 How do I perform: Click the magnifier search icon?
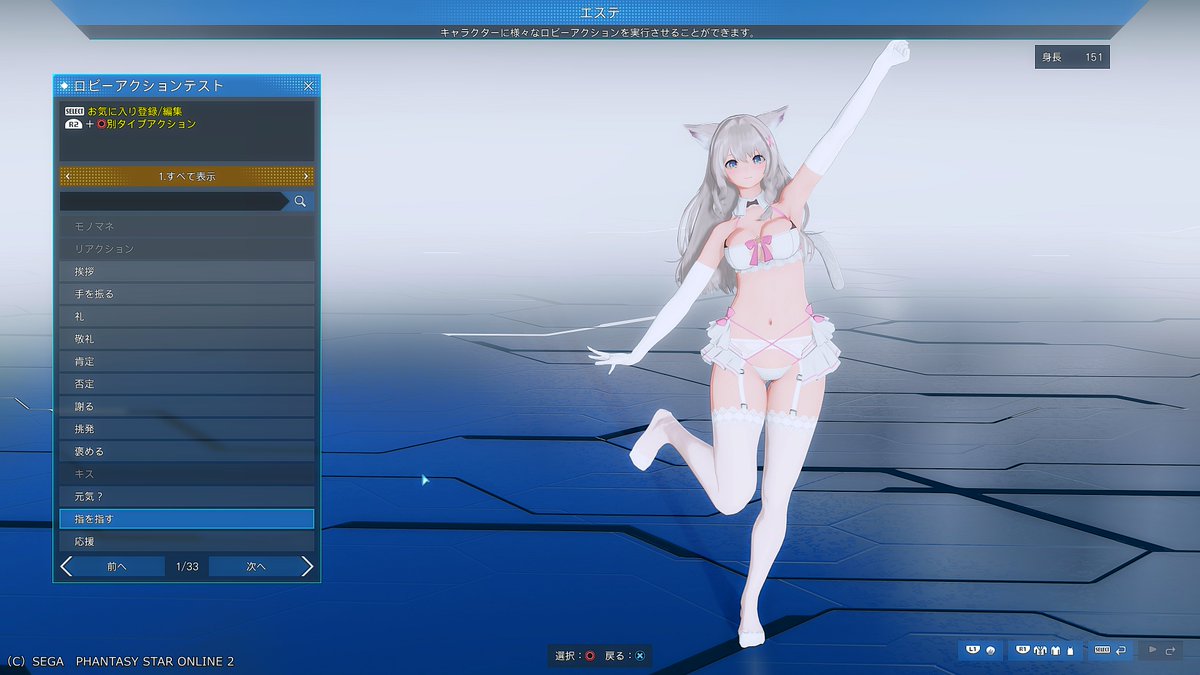[299, 202]
